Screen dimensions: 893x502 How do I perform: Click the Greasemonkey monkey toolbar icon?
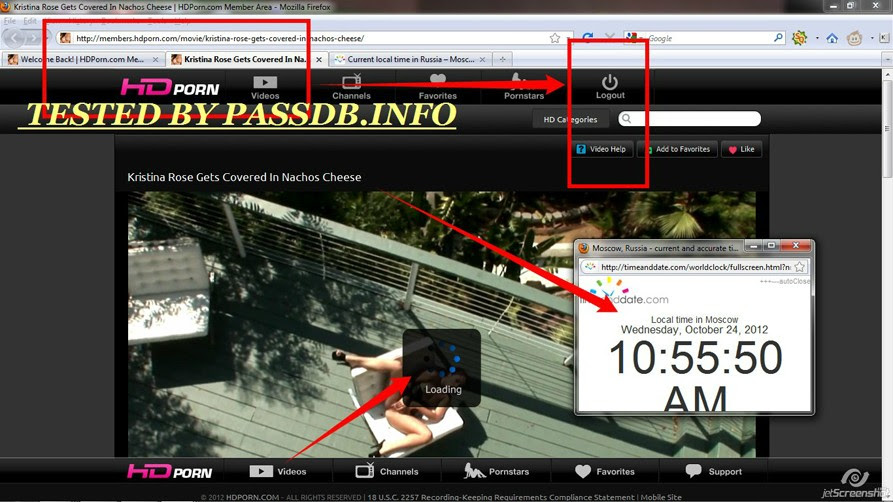[854, 38]
